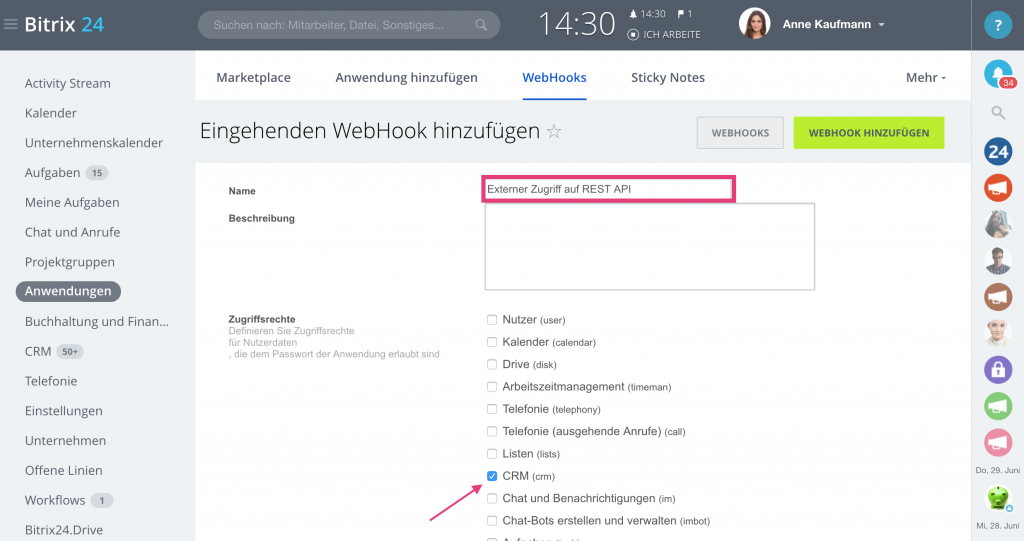Image resolution: width=1024 pixels, height=541 pixels.
Task: Open the Sticky Notes tab
Action: coord(667,77)
